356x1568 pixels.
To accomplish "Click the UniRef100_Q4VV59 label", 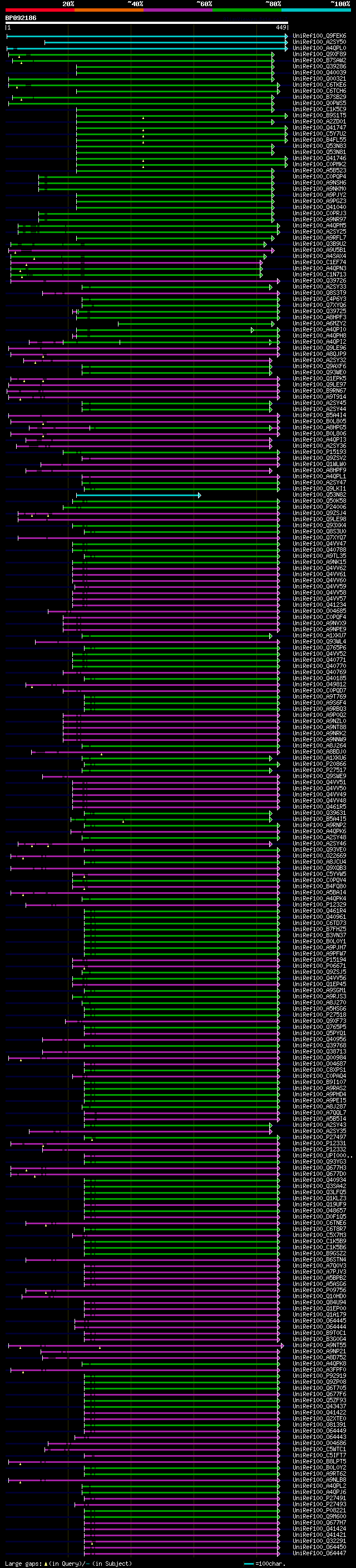I will click(x=319, y=587).
